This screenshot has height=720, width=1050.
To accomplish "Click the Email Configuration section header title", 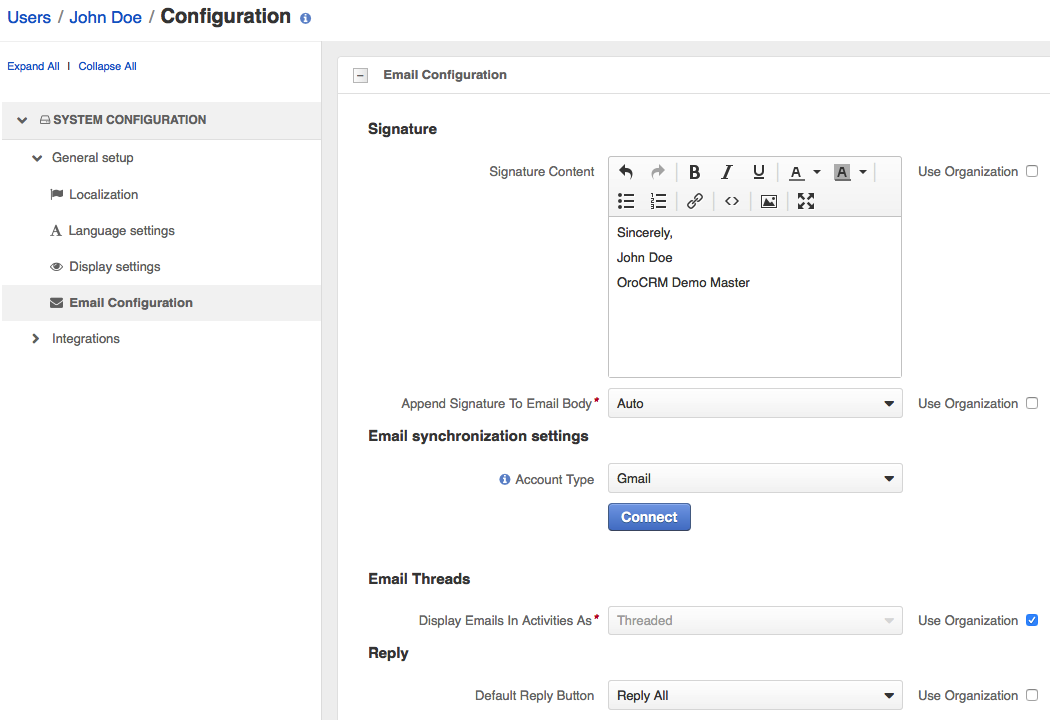I will coord(445,75).
